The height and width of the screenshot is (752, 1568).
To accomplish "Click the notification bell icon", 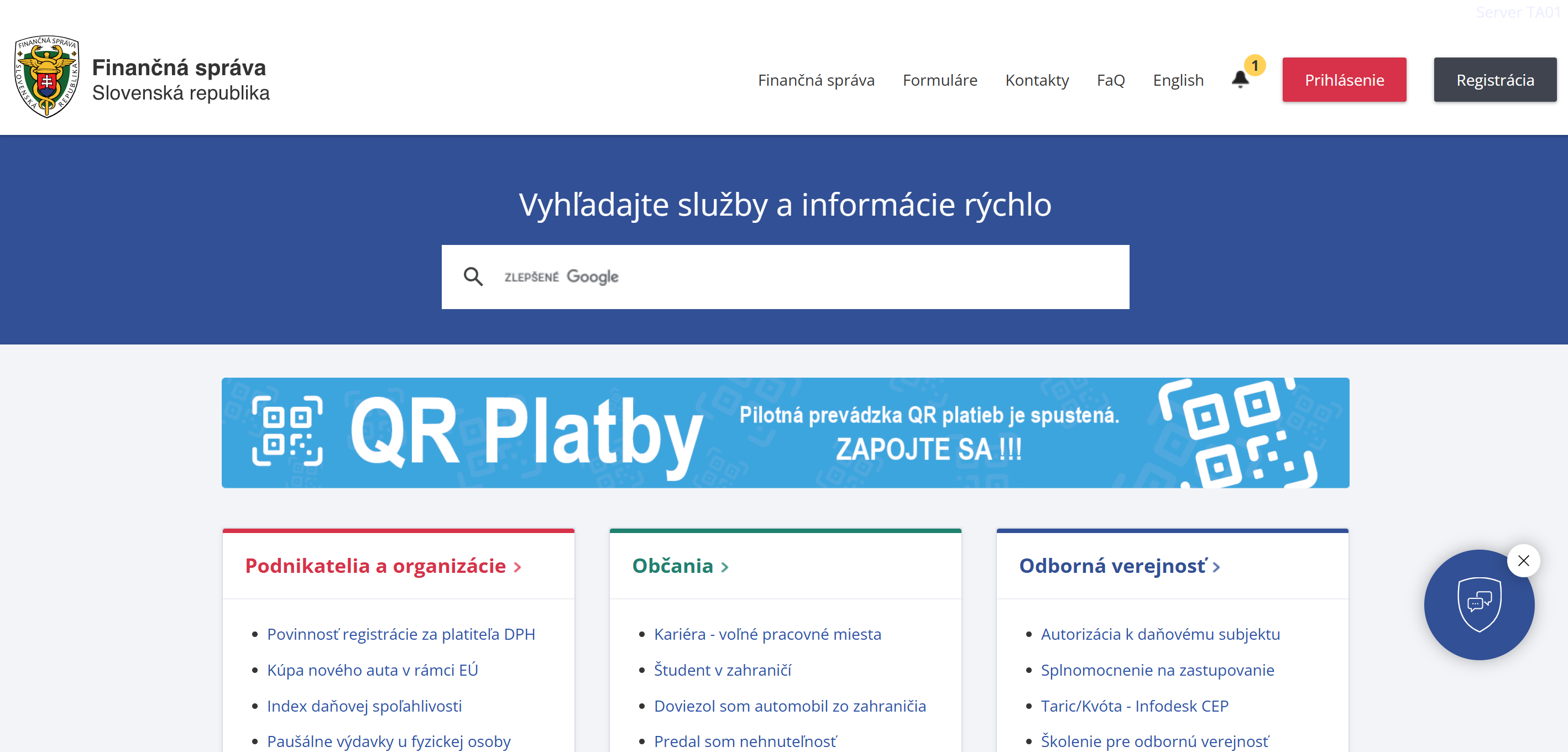I will tap(1240, 80).
